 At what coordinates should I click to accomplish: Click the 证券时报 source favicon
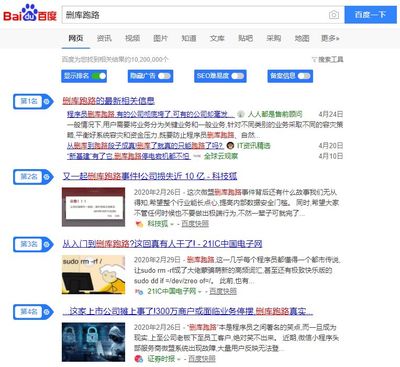tap(139, 359)
